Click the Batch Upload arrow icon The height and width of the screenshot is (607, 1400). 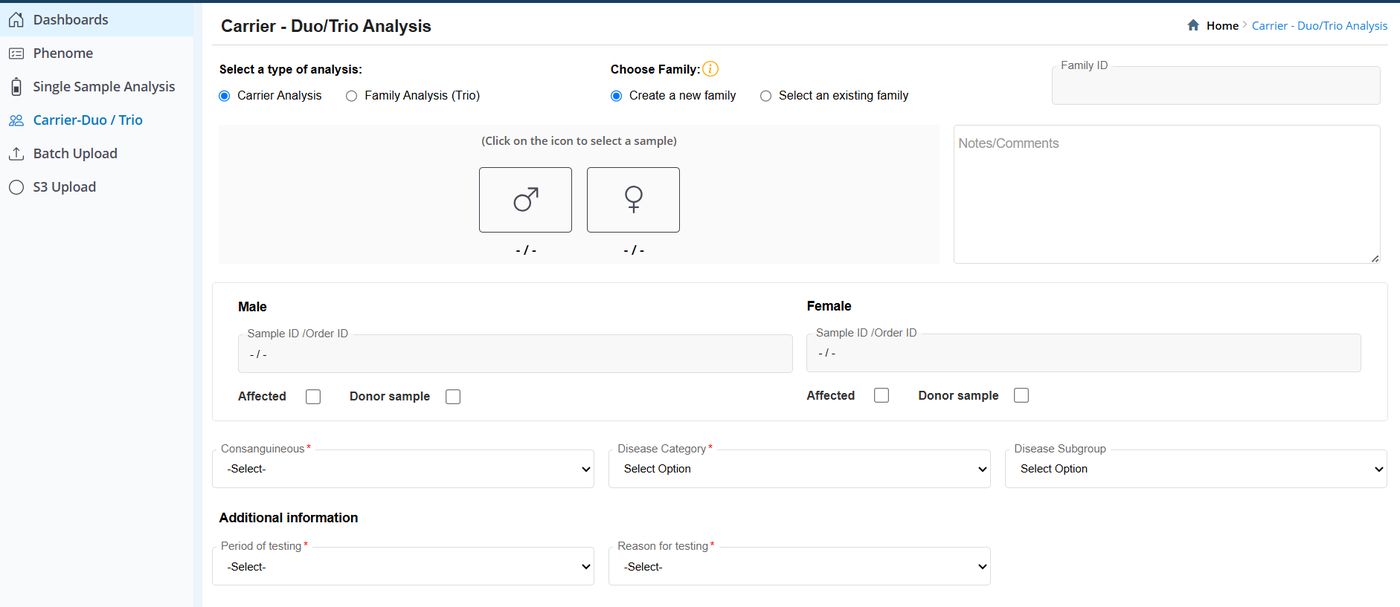click(16, 153)
